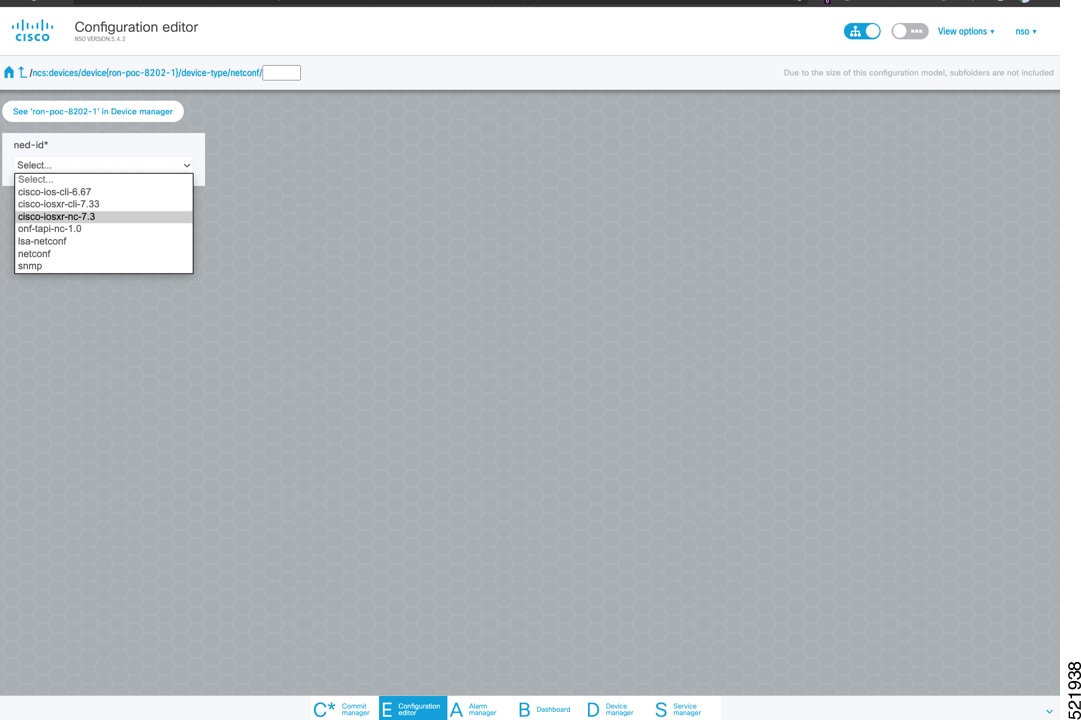Select cisco-iosxr-nc-7.3 option
1081x720 pixels.
pos(103,217)
